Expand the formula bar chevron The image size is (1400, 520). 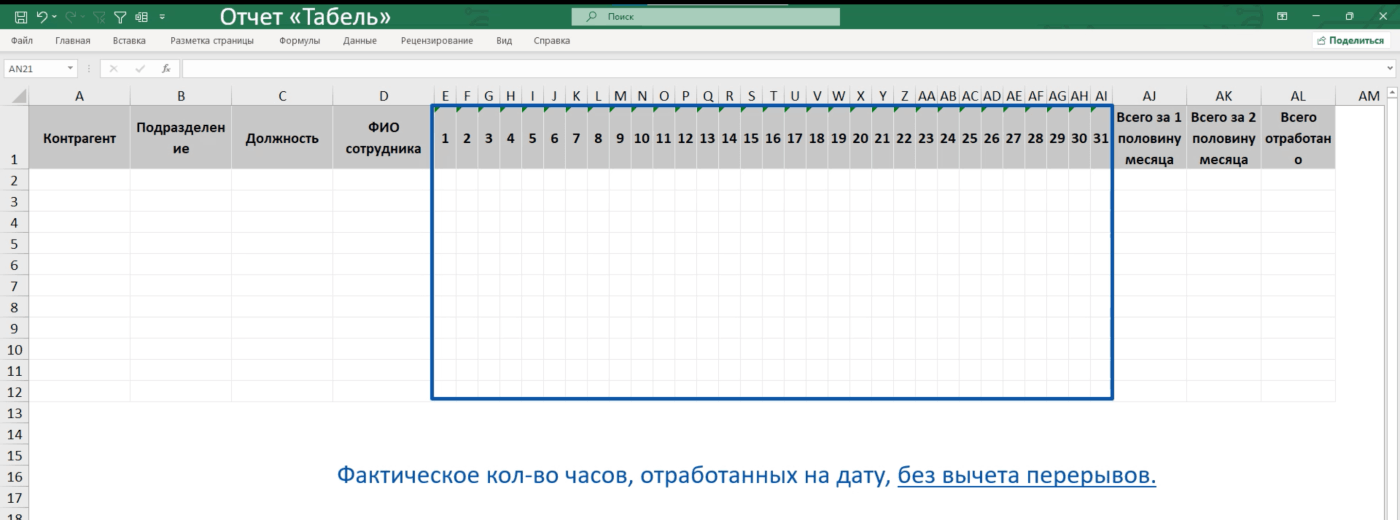[x=1391, y=69]
